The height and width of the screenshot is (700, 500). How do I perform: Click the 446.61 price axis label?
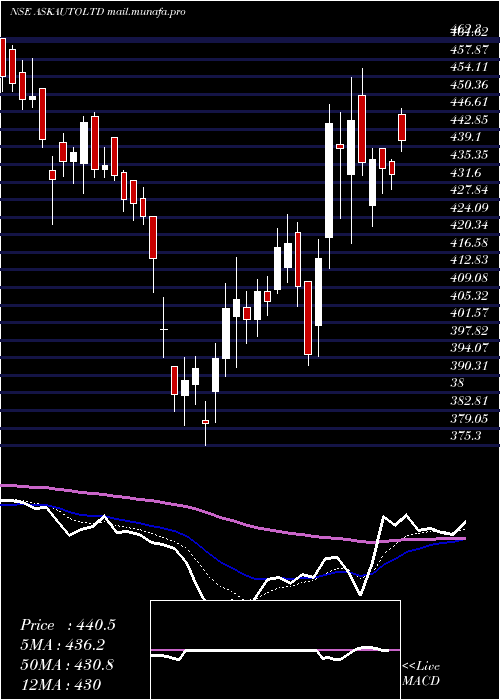click(x=470, y=102)
